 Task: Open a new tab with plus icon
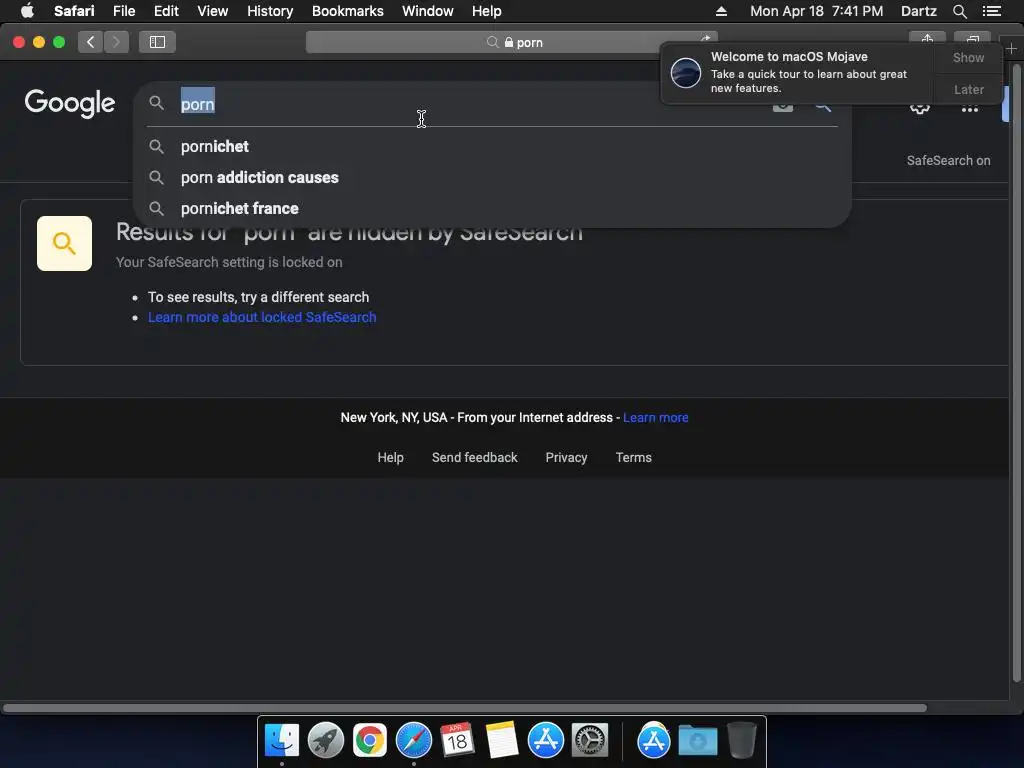coord(1011,49)
